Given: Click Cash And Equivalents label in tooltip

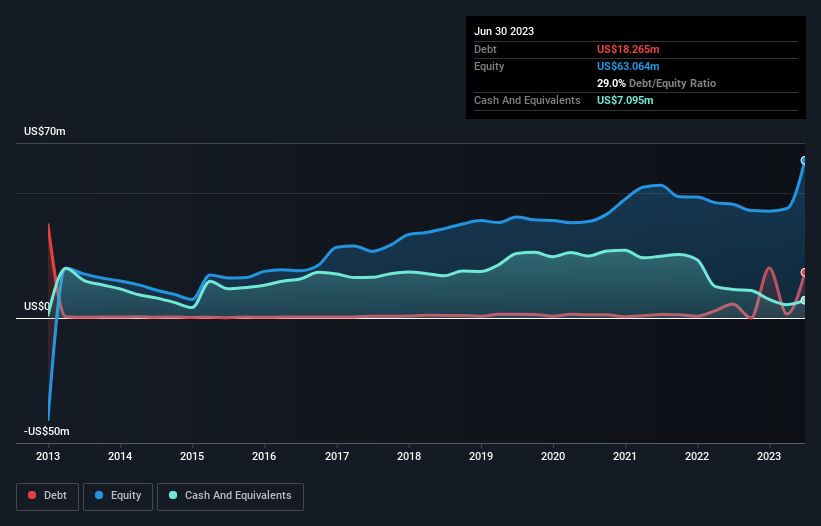Looking at the screenshot, I should 527,100.
